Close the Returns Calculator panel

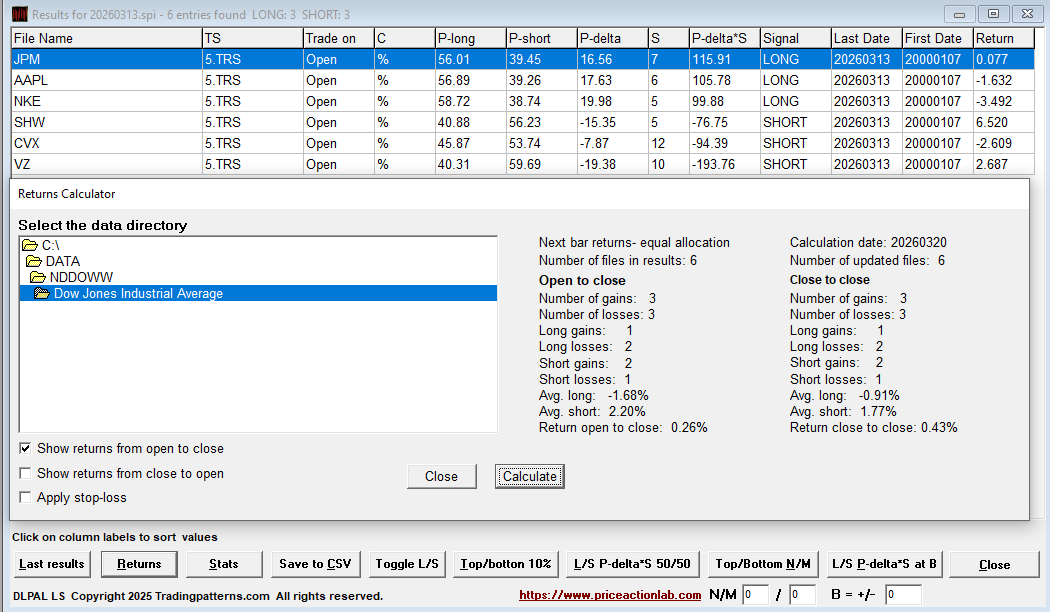coord(441,477)
